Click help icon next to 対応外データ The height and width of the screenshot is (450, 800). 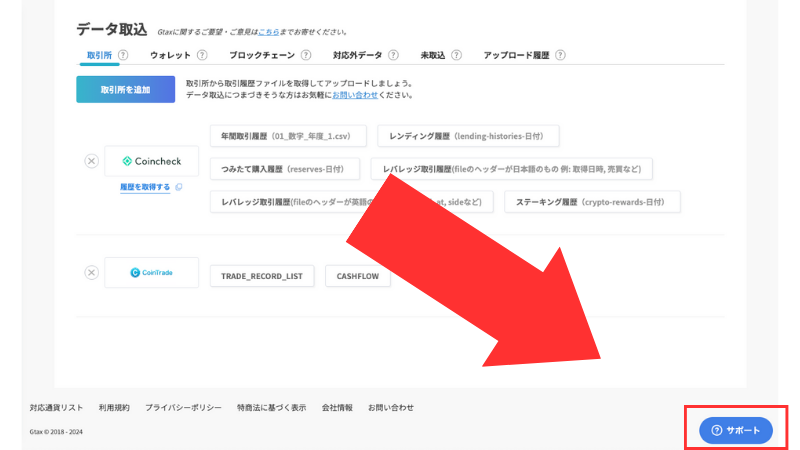tap(393, 55)
